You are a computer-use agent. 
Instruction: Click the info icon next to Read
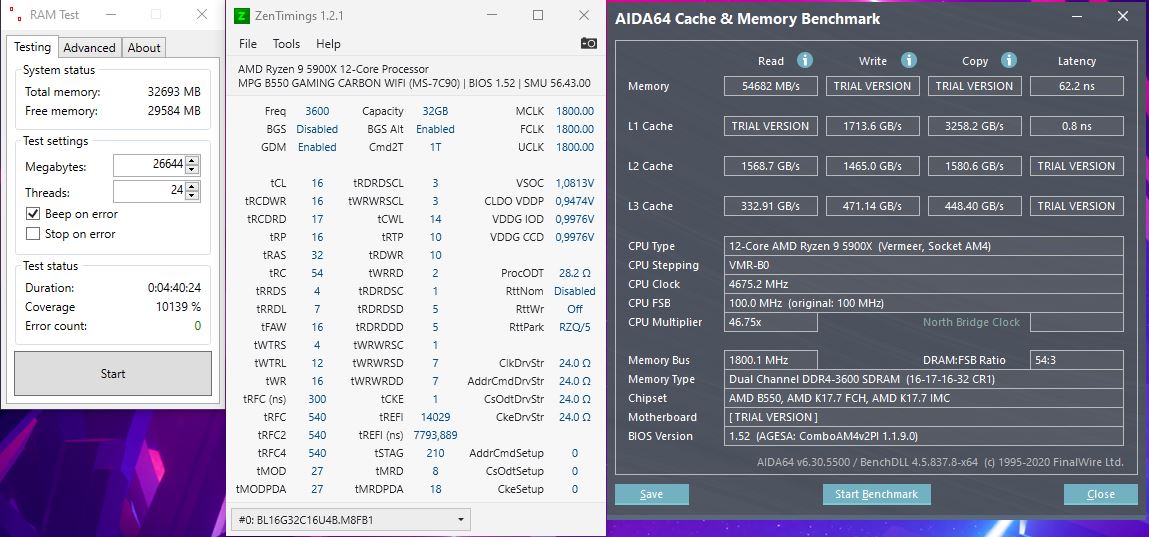(x=805, y=60)
